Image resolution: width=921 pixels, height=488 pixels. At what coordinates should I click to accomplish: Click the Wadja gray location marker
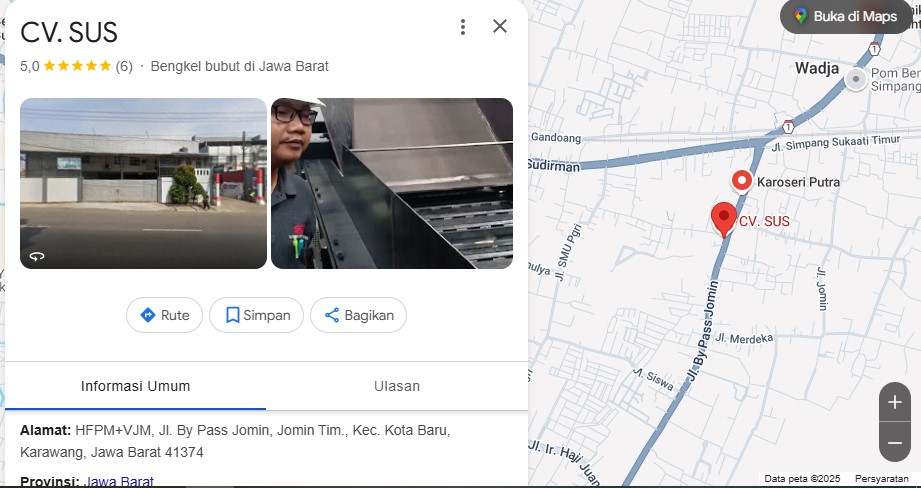[856, 79]
